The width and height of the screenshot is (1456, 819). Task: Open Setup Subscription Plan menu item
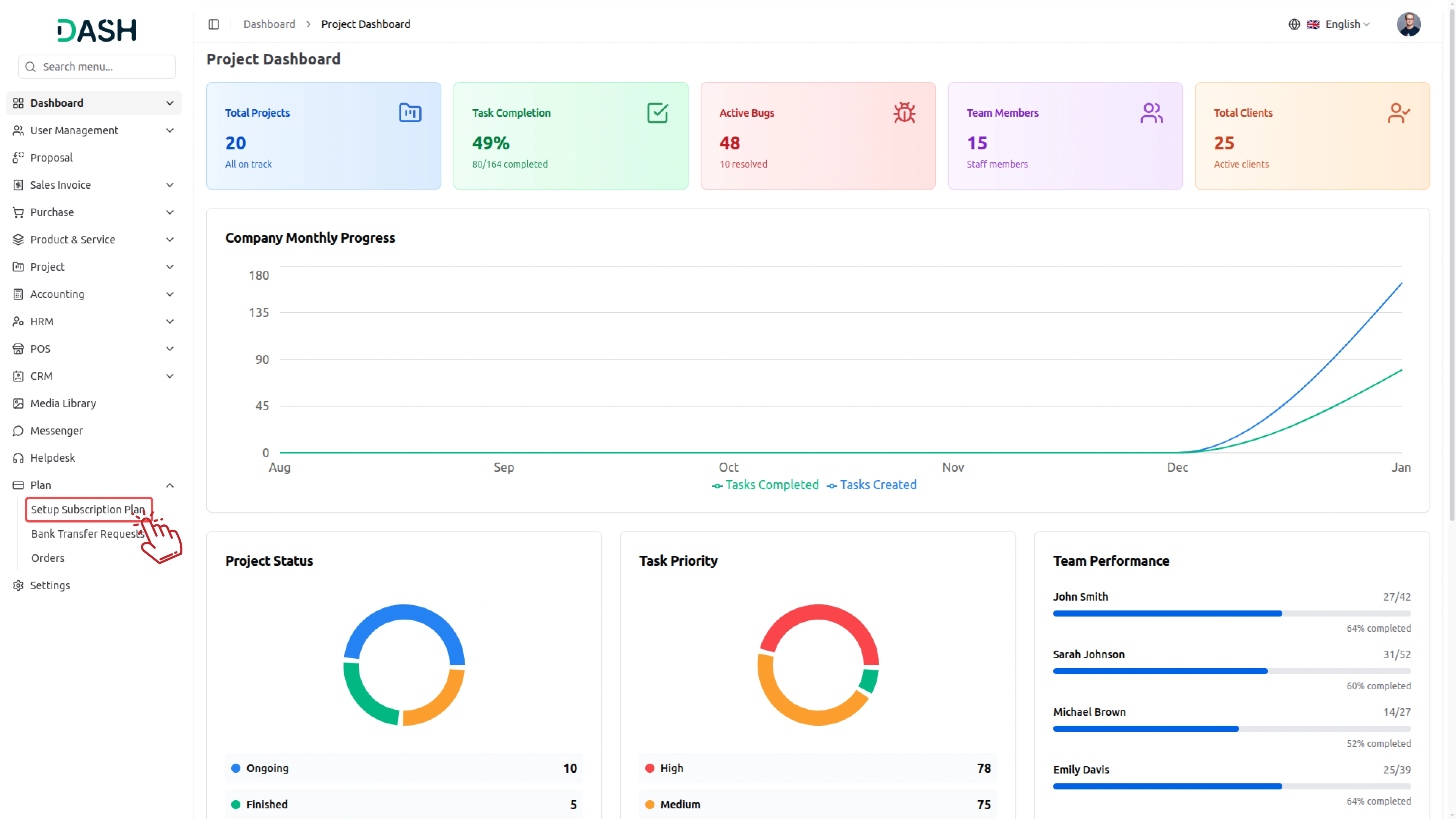coord(89,509)
